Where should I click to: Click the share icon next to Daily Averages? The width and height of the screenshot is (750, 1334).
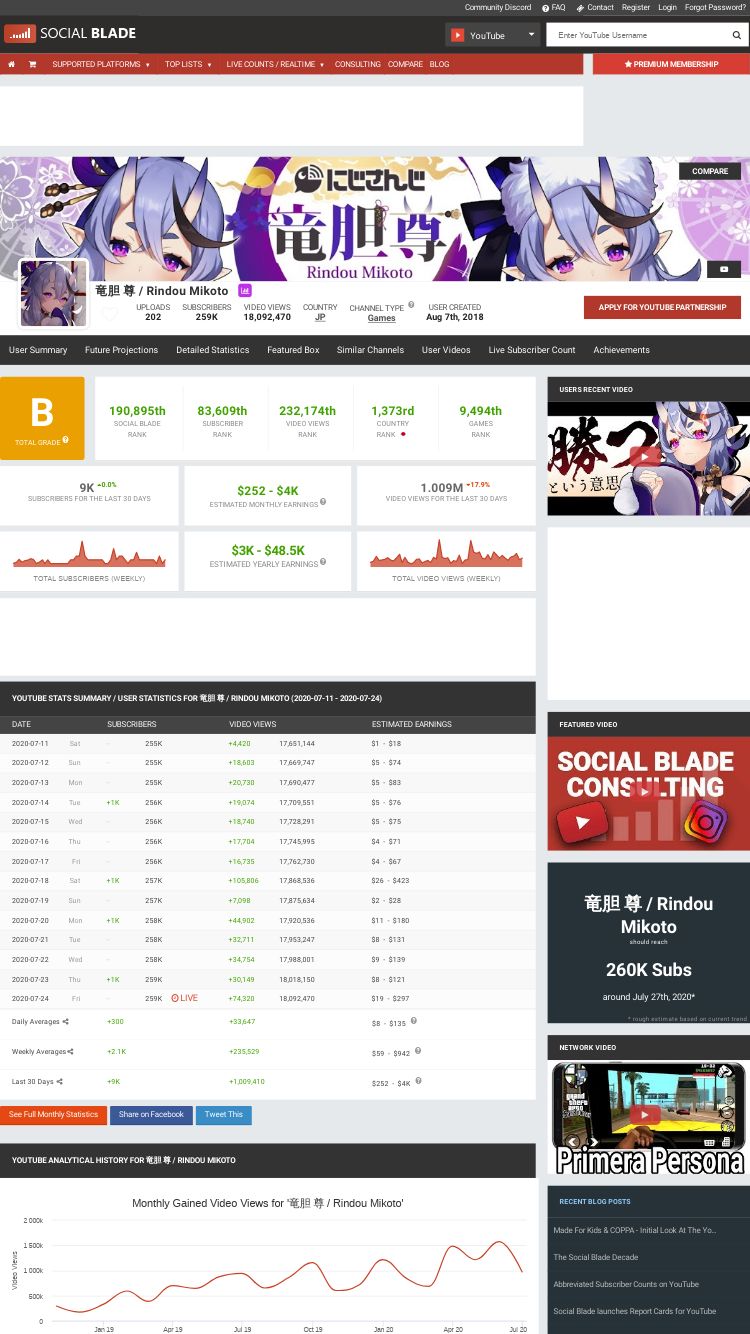point(66,1022)
